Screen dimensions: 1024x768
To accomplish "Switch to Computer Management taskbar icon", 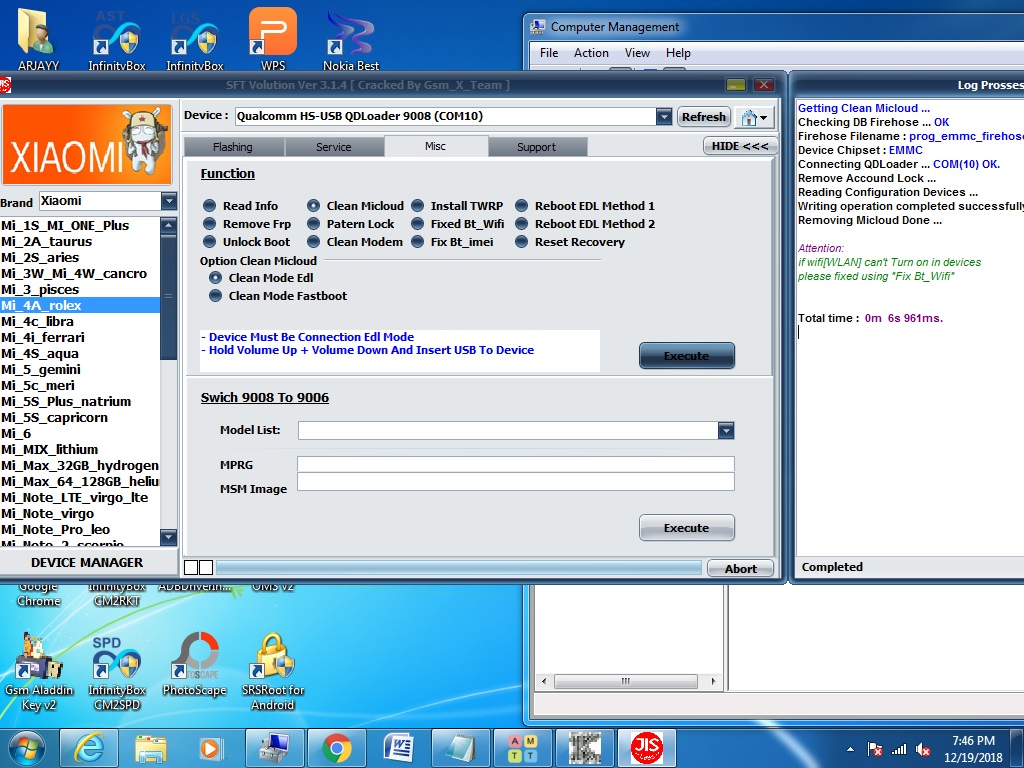I will tap(274, 748).
